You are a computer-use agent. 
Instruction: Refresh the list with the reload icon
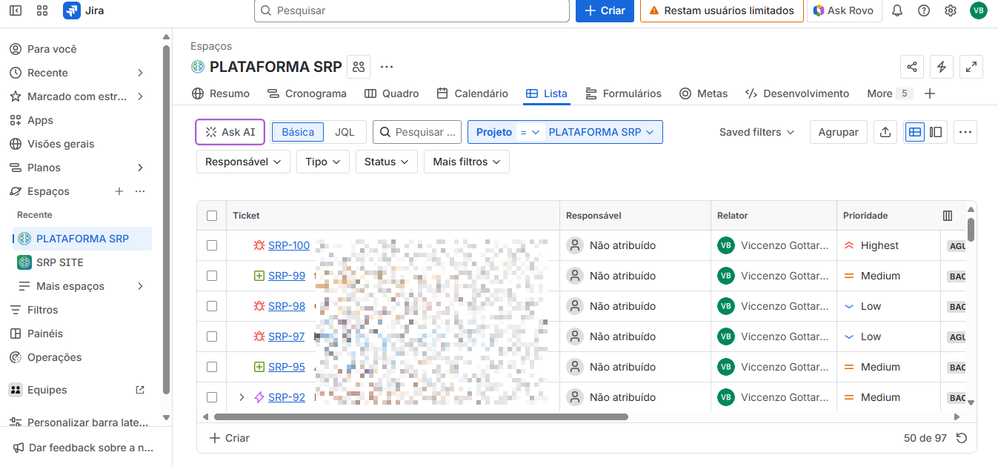[962, 438]
